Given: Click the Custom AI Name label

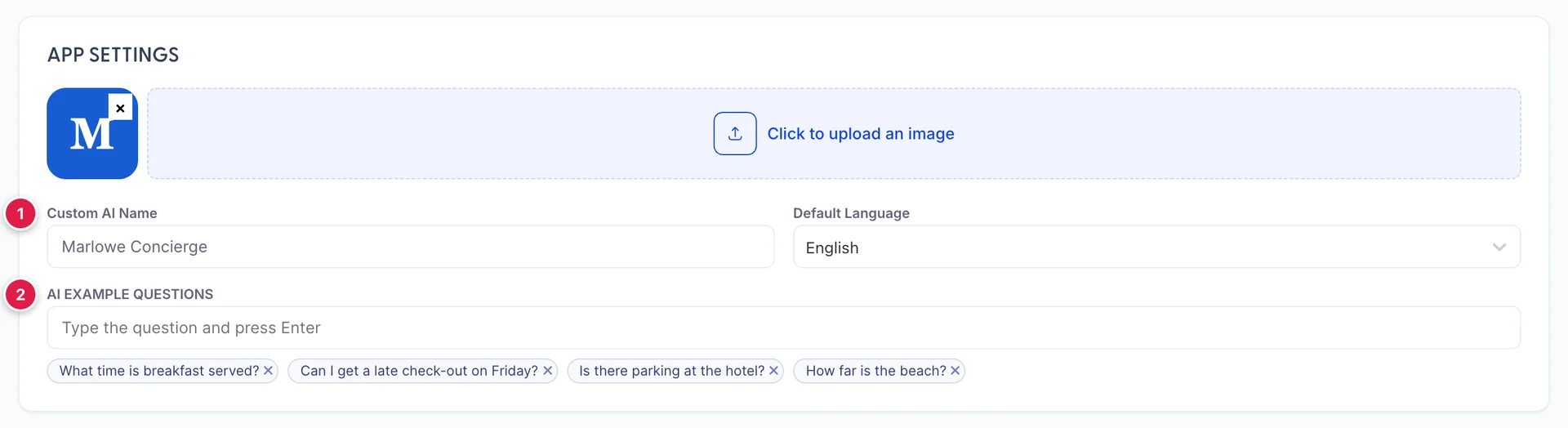Looking at the screenshot, I should point(102,213).
